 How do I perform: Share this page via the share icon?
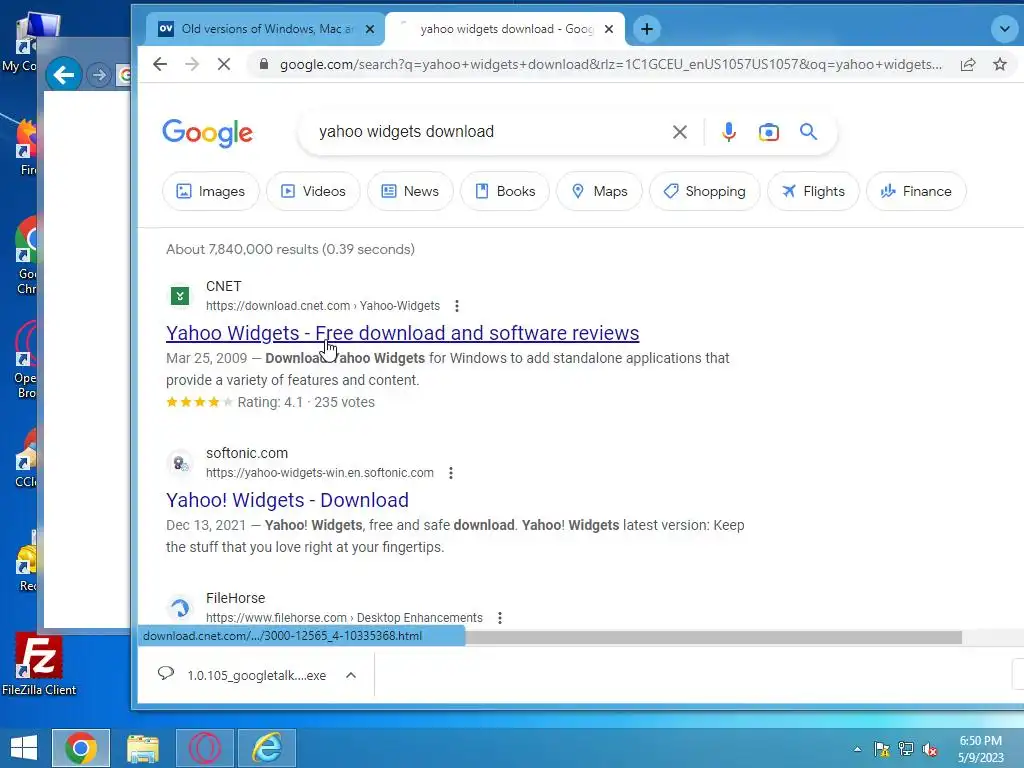tap(968, 64)
